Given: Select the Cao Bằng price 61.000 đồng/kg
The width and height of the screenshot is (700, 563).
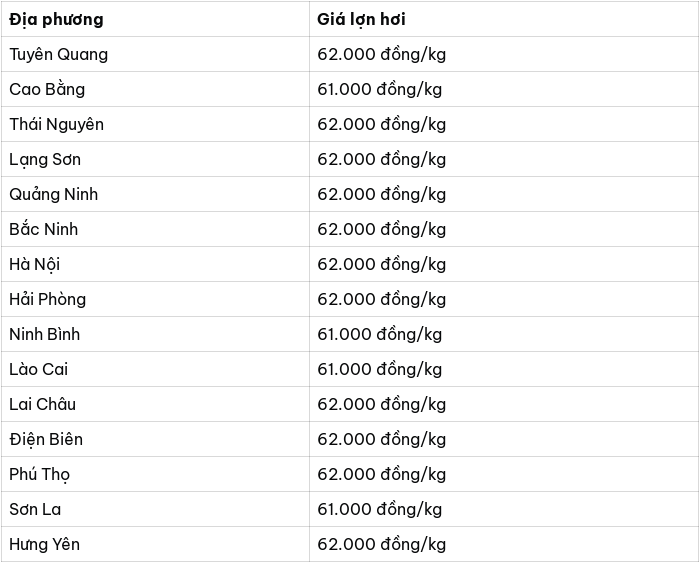Looking at the screenshot, I should (x=379, y=89).
